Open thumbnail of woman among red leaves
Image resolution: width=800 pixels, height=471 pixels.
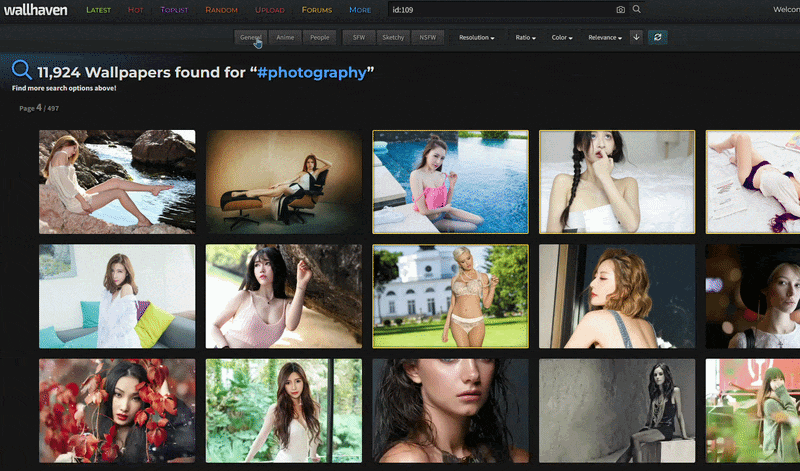117,411
